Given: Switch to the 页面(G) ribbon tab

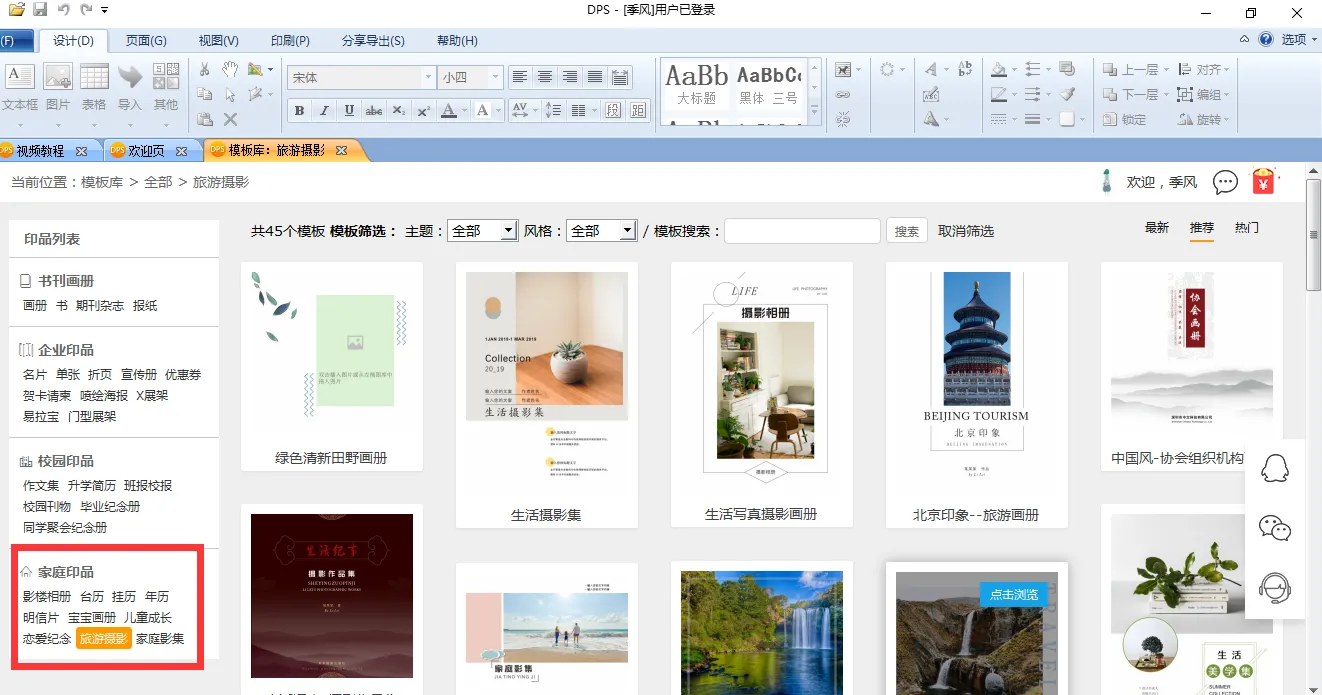Looking at the screenshot, I should (x=146, y=41).
